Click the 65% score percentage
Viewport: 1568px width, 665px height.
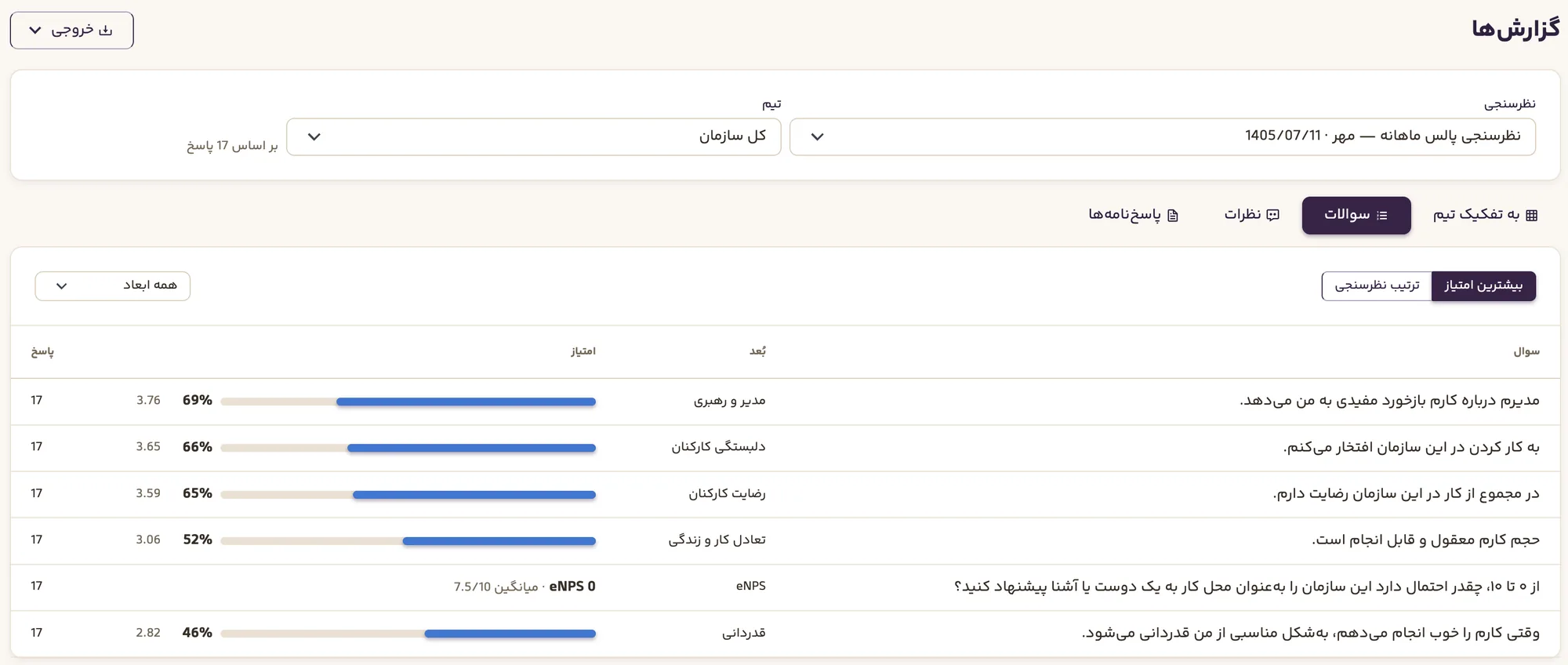[x=198, y=493]
